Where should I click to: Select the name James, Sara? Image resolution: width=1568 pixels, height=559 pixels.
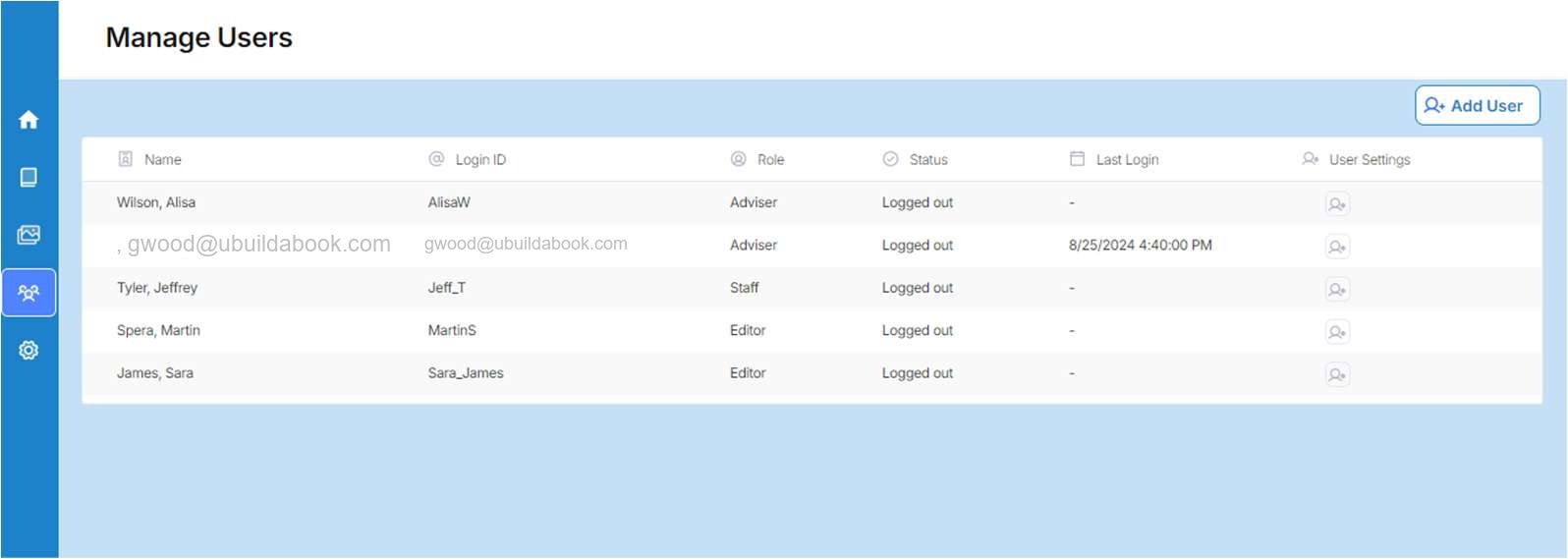coord(155,373)
